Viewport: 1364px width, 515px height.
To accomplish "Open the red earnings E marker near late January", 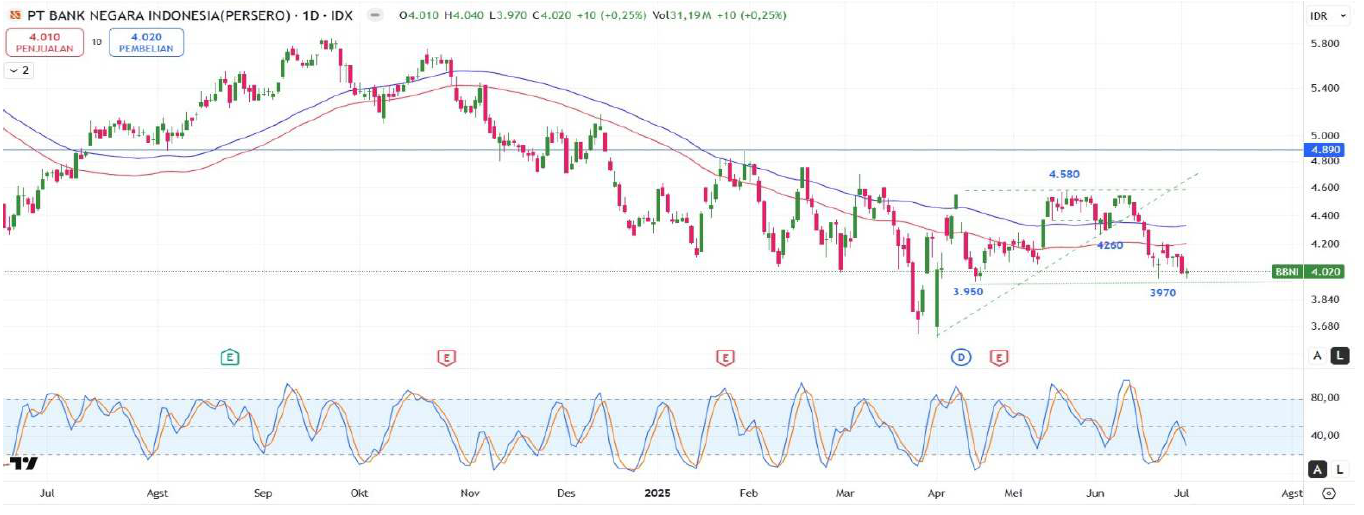I will 724,356.
